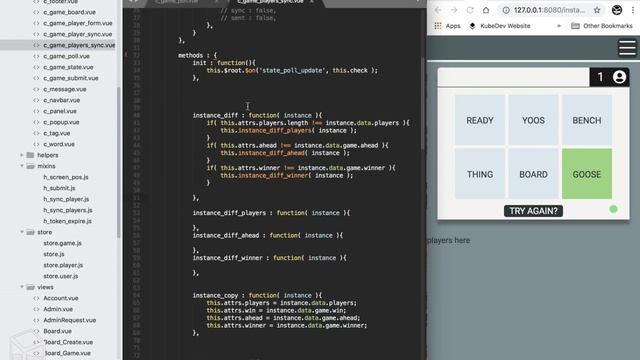
Task: Open c_game_player_form.vue in the sidebar
Action: (x=78, y=23)
